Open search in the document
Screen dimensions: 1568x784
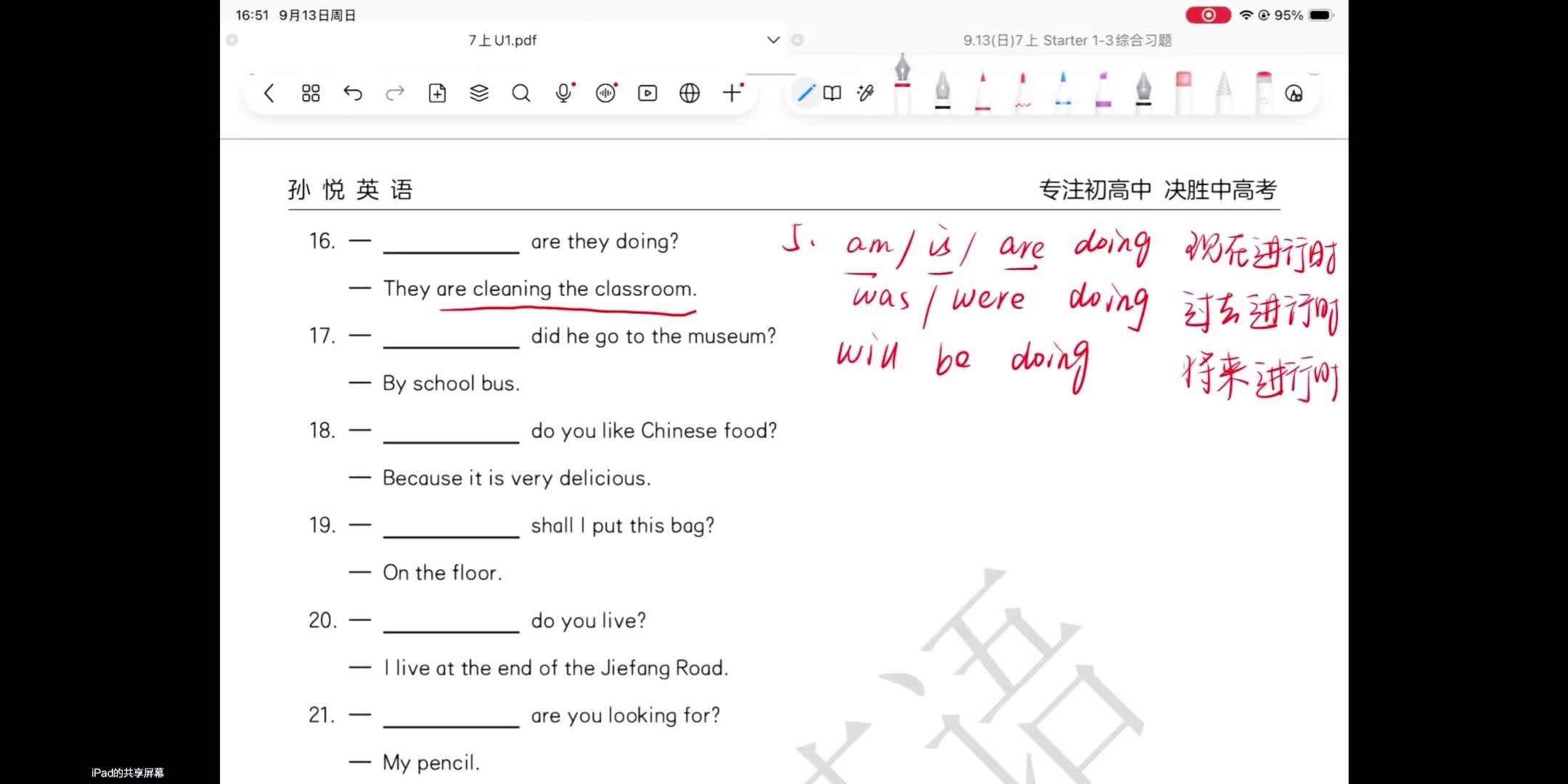[521, 93]
